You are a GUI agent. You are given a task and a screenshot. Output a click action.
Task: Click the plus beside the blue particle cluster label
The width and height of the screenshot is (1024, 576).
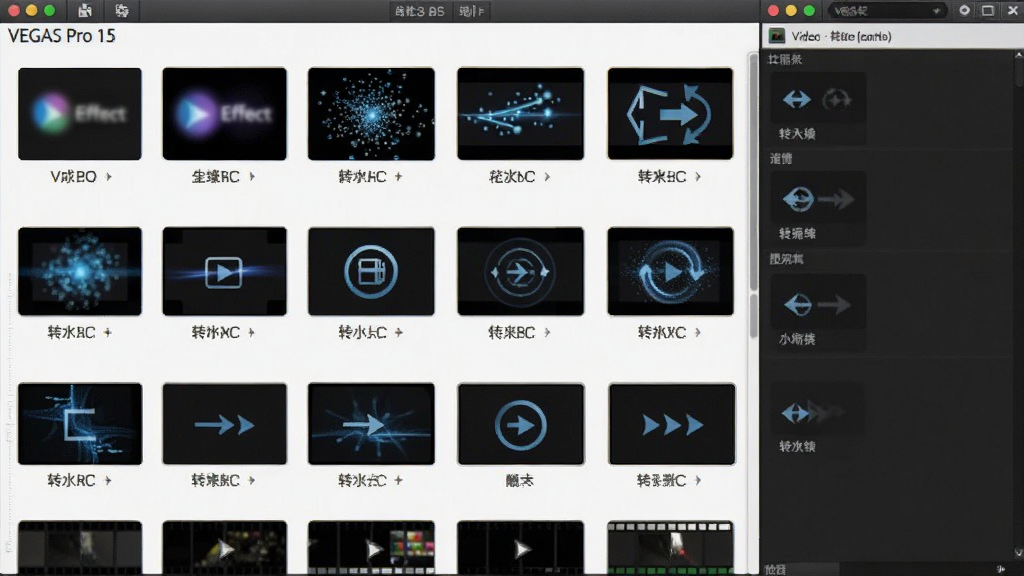click(x=108, y=332)
